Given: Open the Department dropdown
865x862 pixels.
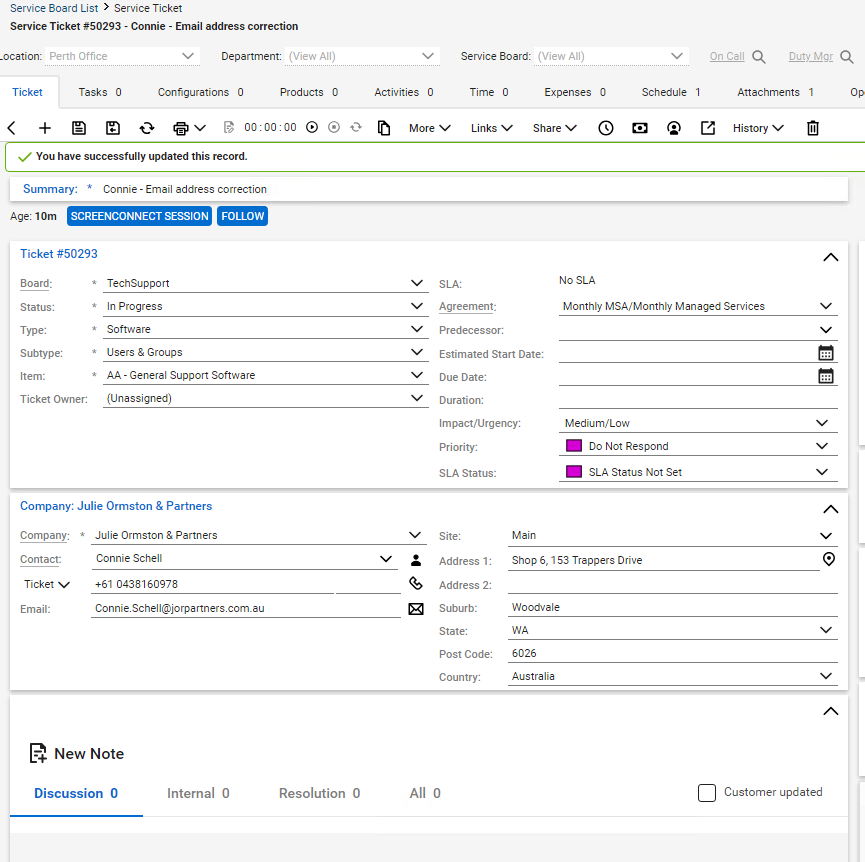Looking at the screenshot, I should 362,56.
